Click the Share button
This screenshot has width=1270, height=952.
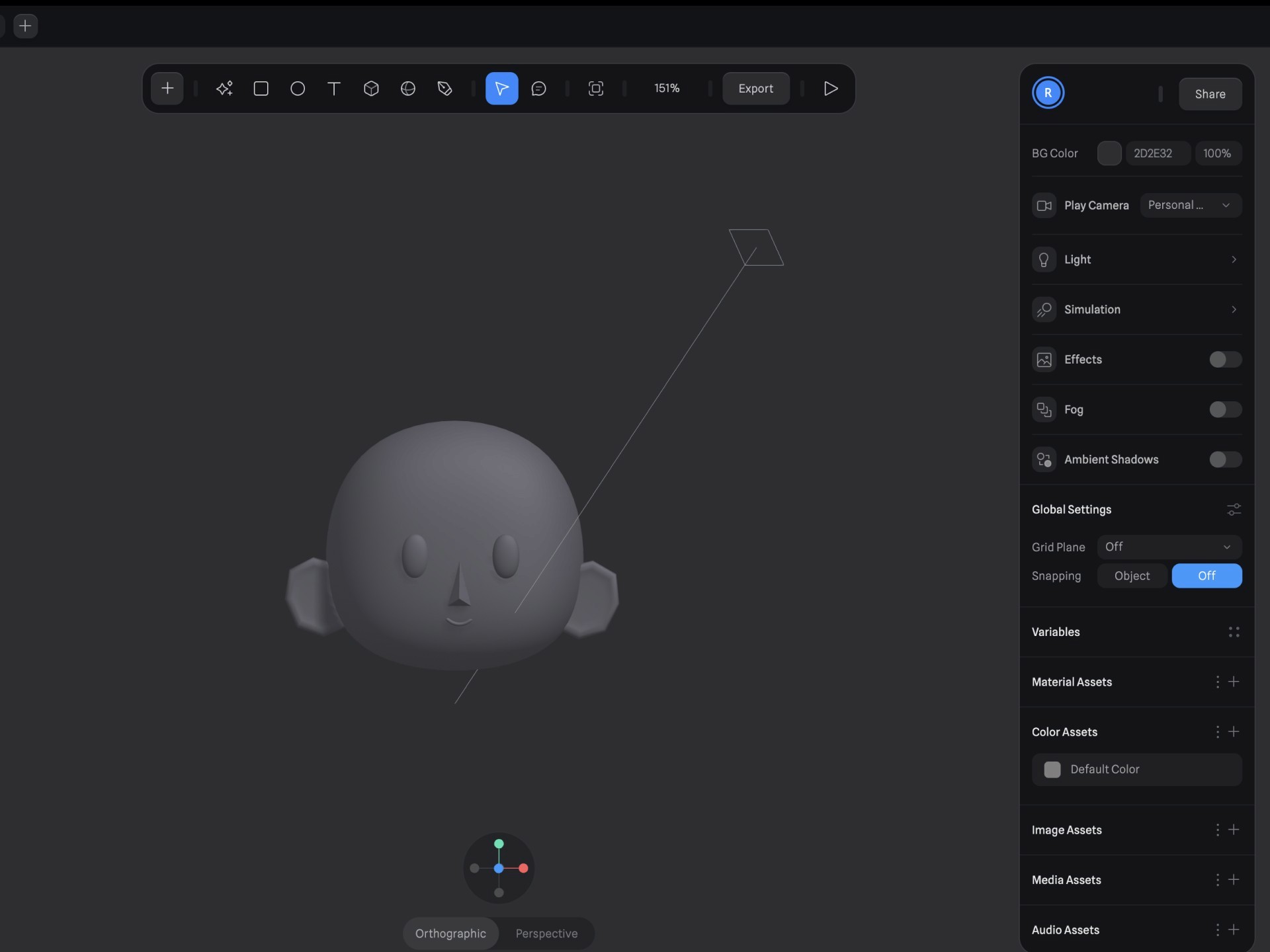pyautogui.click(x=1210, y=93)
